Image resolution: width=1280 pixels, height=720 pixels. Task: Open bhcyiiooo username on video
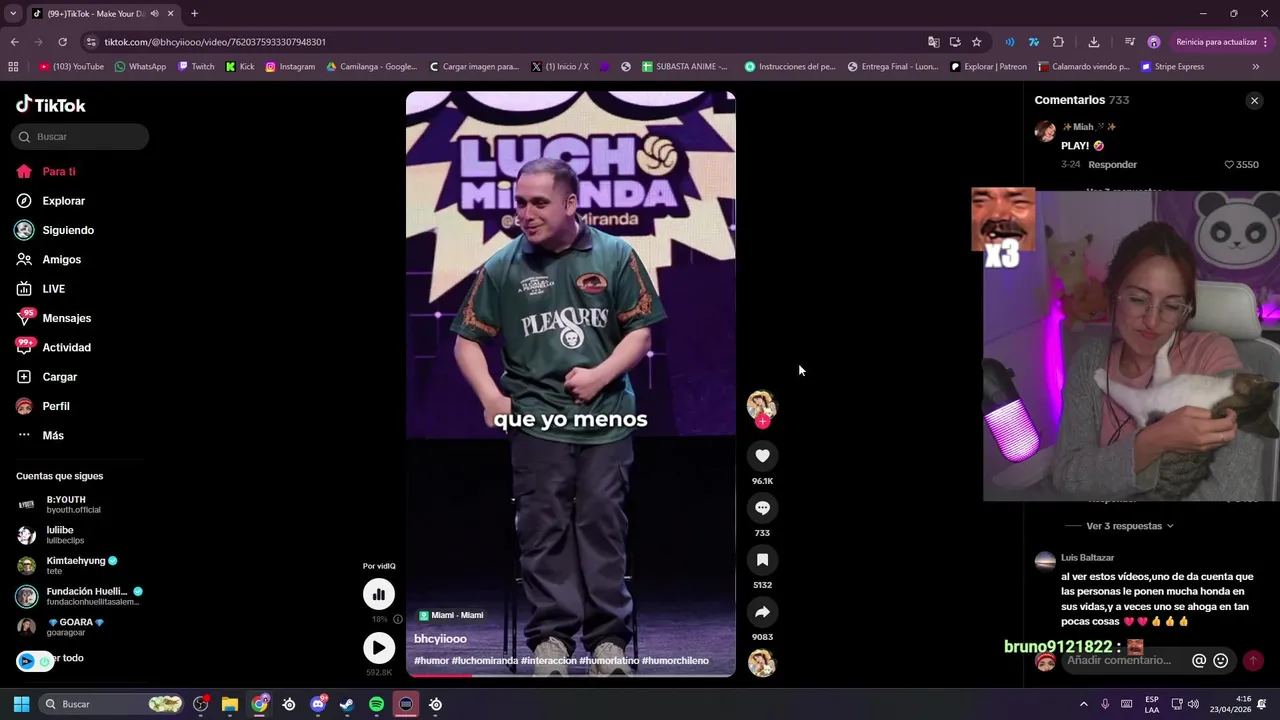[440, 639]
